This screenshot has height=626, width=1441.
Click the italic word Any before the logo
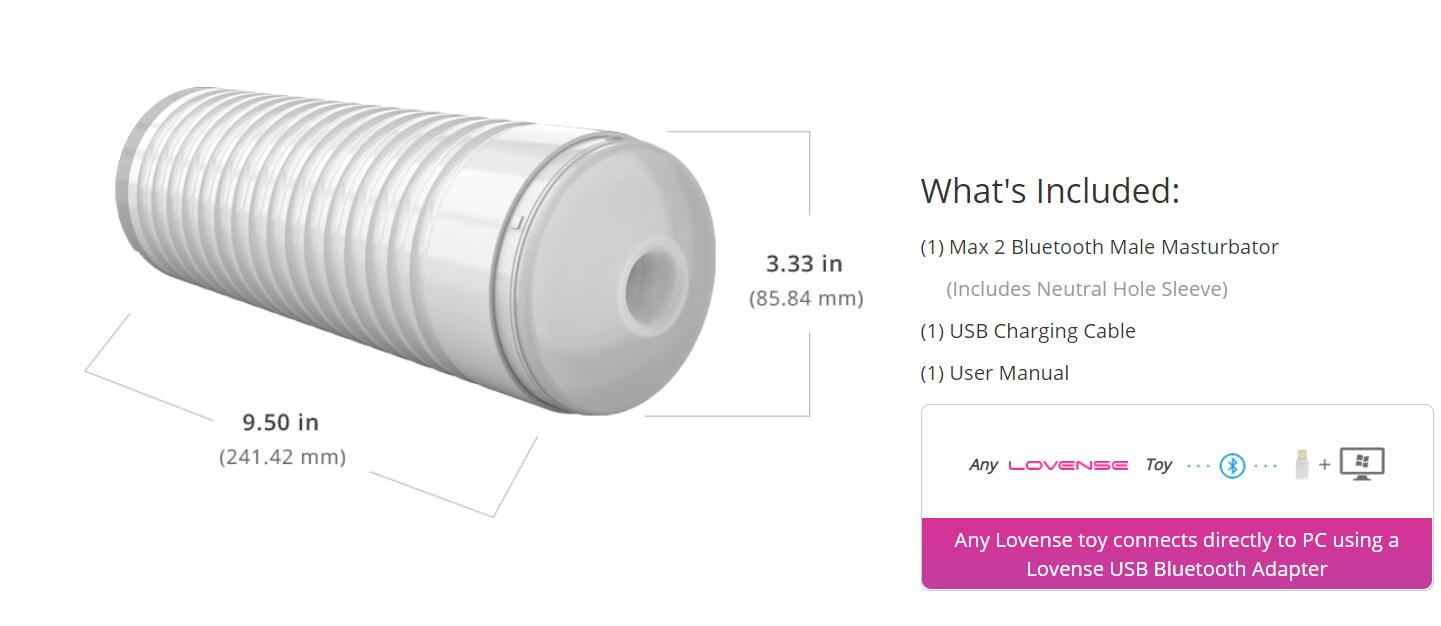coord(983,465)
